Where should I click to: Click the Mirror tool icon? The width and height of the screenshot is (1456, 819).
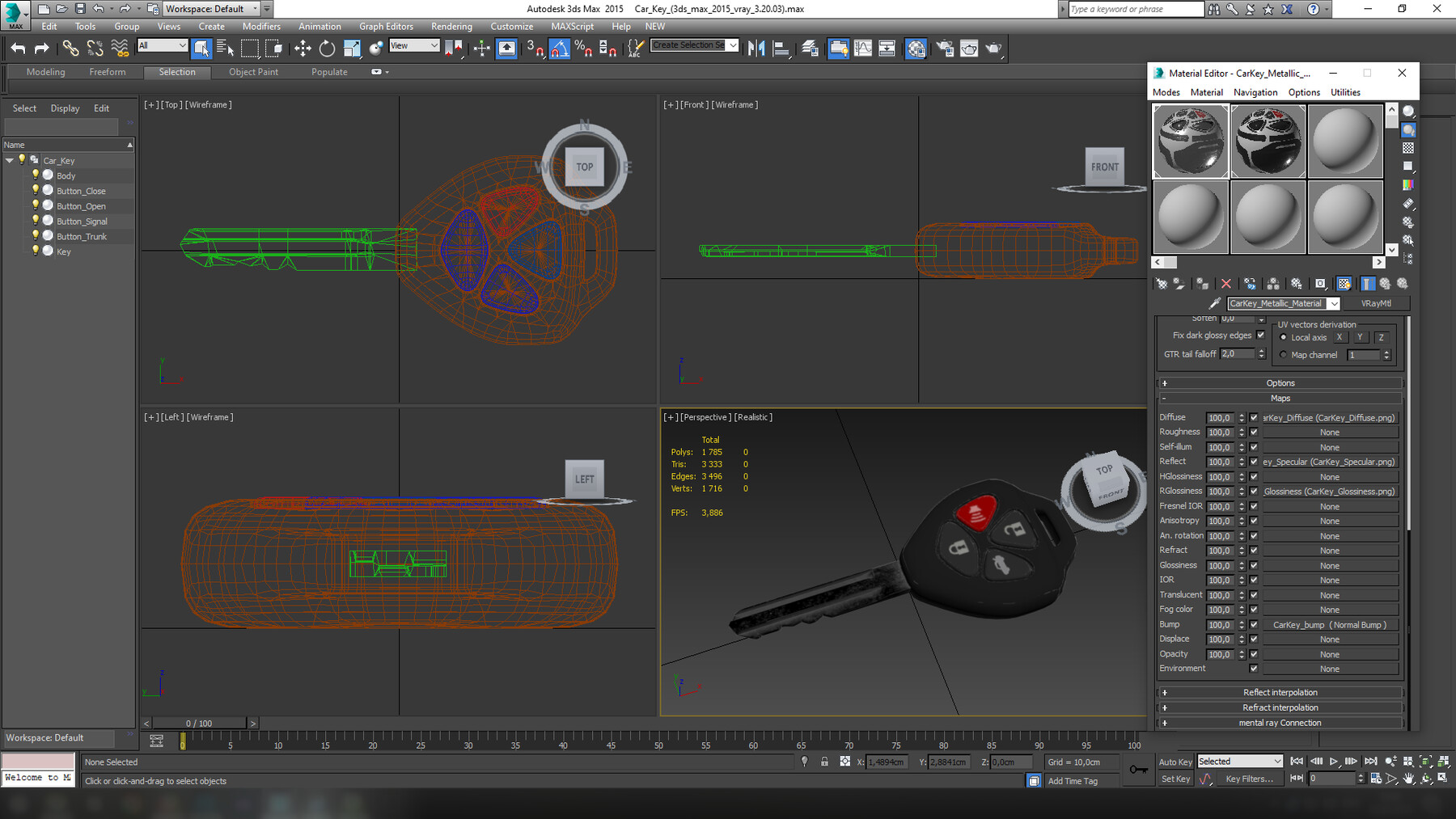pyautogui.click(x=756, y=49)
